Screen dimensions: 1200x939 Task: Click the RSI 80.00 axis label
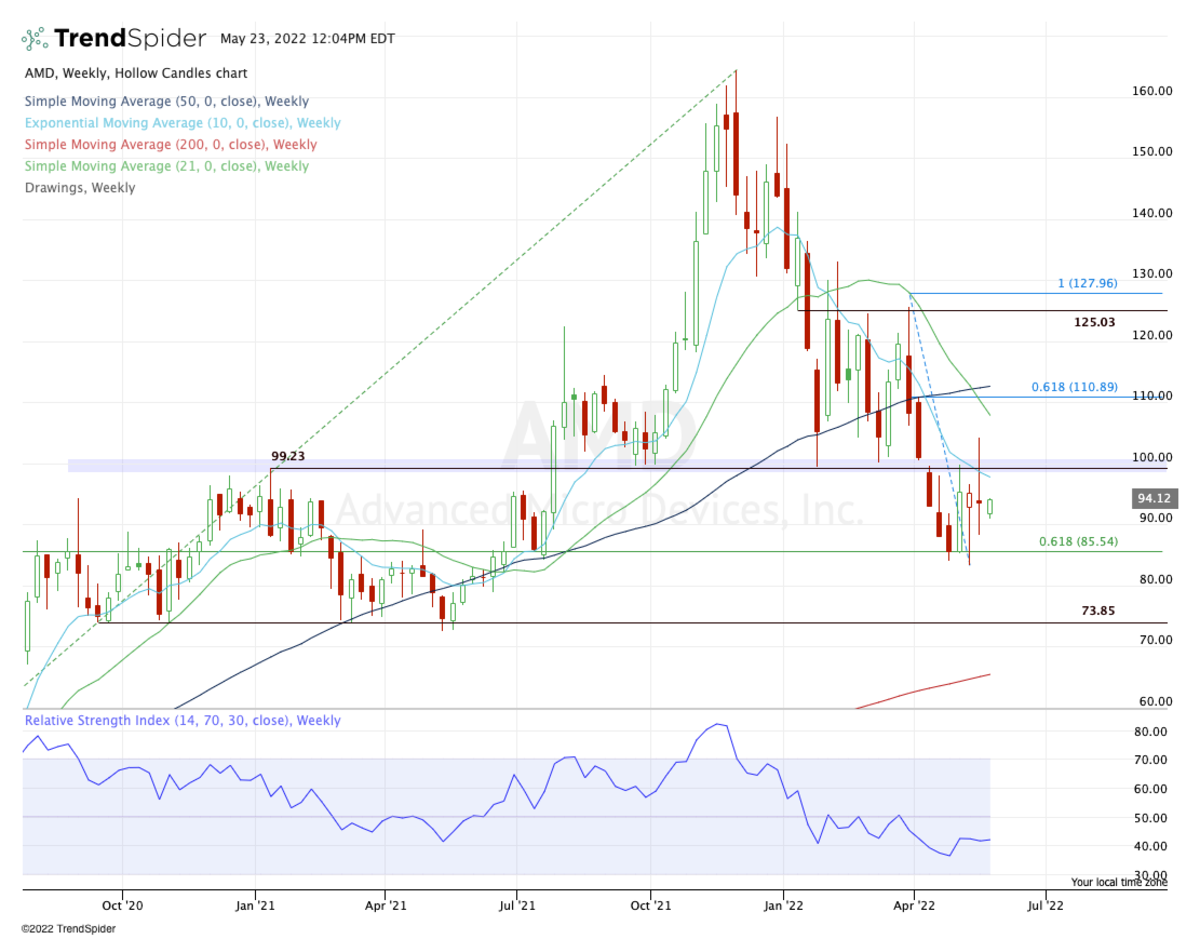[1153, 732]
